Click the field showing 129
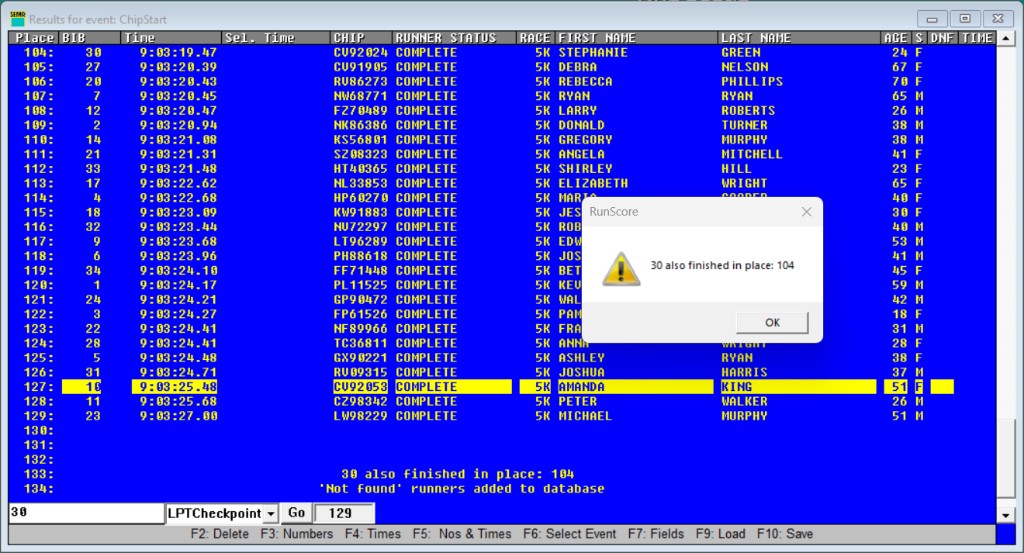Viewport: 1024px width, 553px height. tap(344, 513)
